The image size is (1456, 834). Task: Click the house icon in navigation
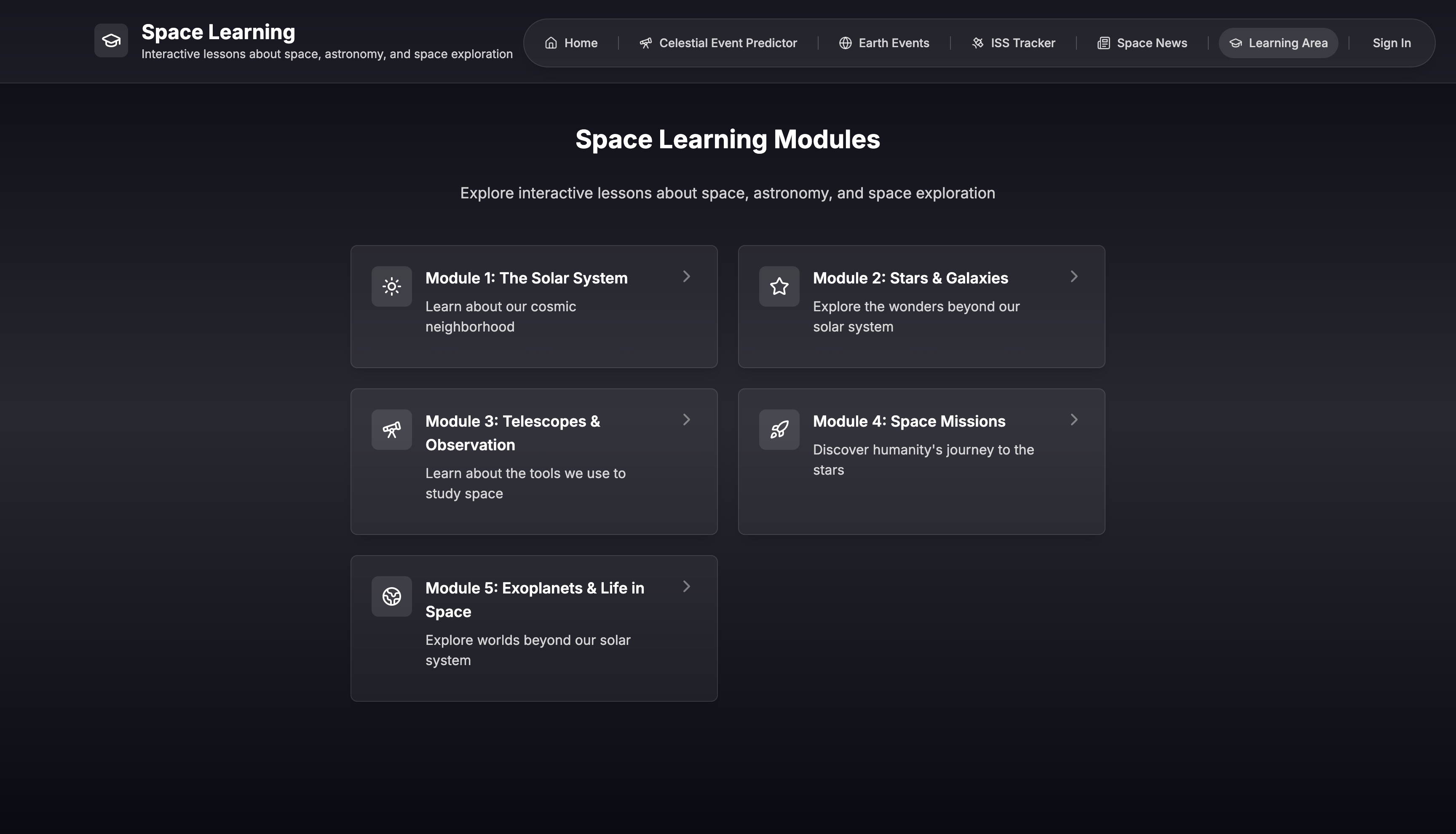coord(551,43)
